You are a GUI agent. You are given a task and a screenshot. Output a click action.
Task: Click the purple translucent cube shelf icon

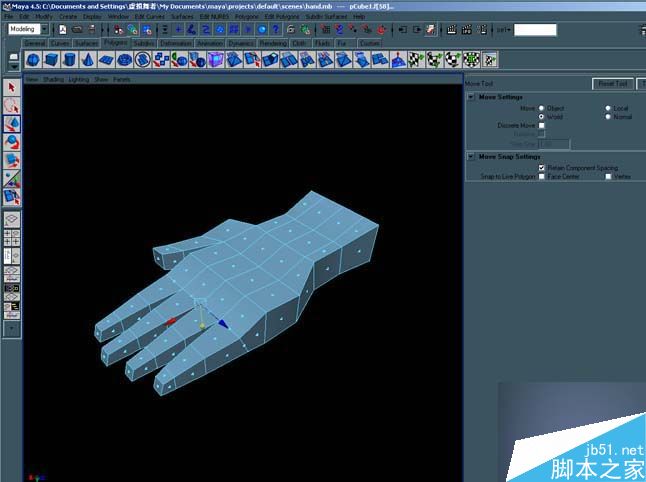pos(215,60)
